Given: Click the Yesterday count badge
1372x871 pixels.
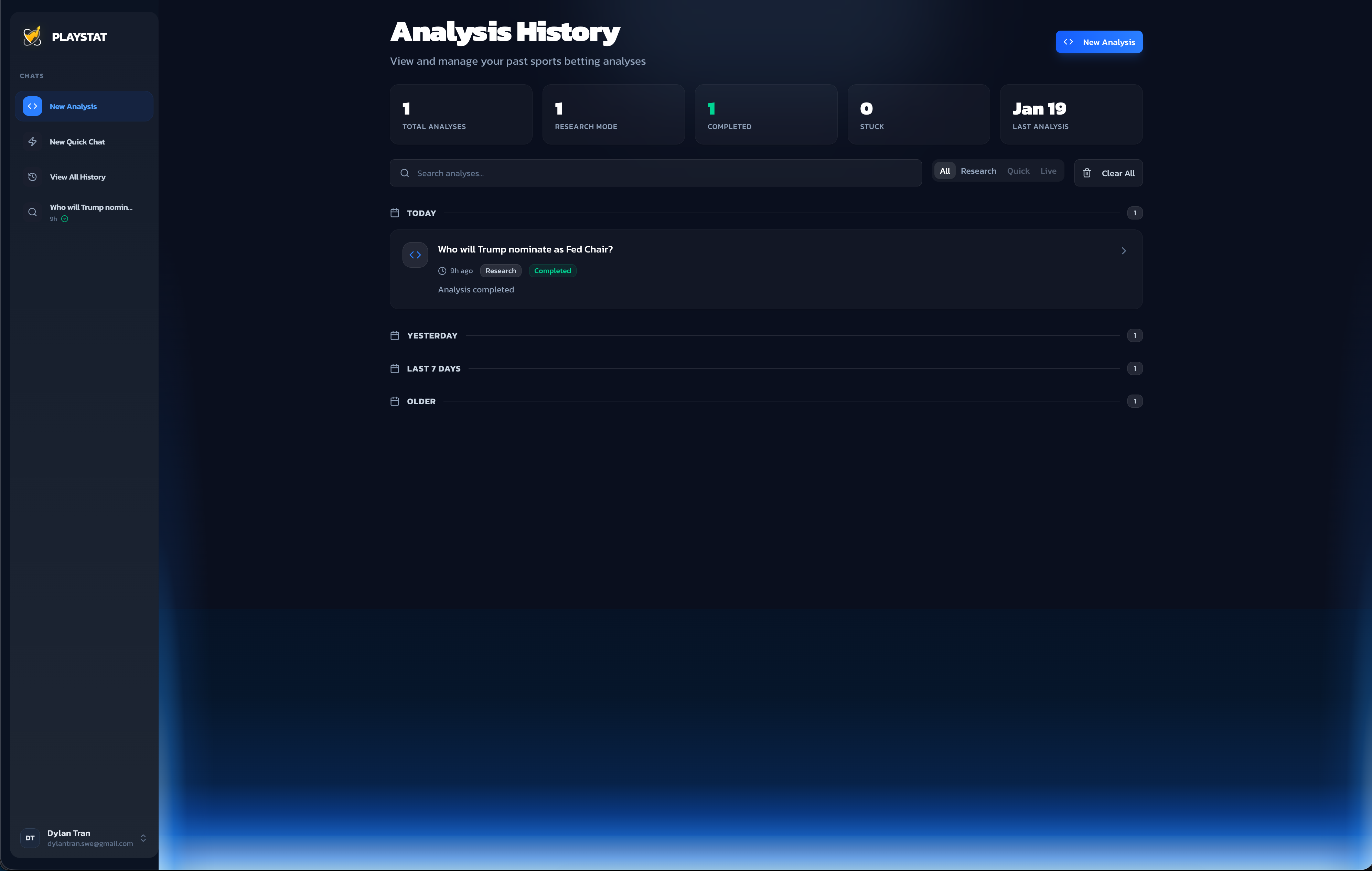Looking at the screenshot, I should (1134, 335).
